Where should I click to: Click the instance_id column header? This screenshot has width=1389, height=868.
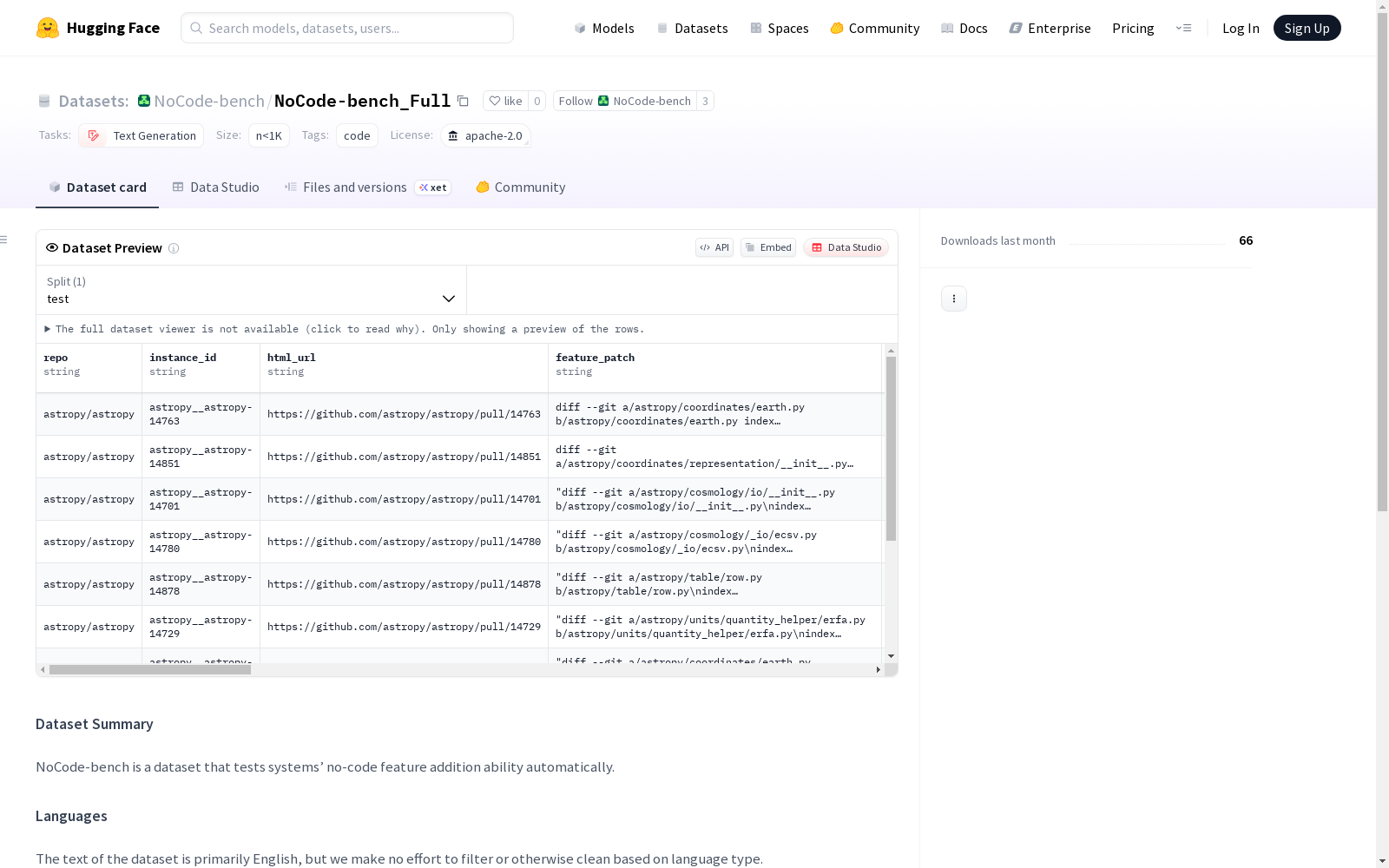[201, 368]
